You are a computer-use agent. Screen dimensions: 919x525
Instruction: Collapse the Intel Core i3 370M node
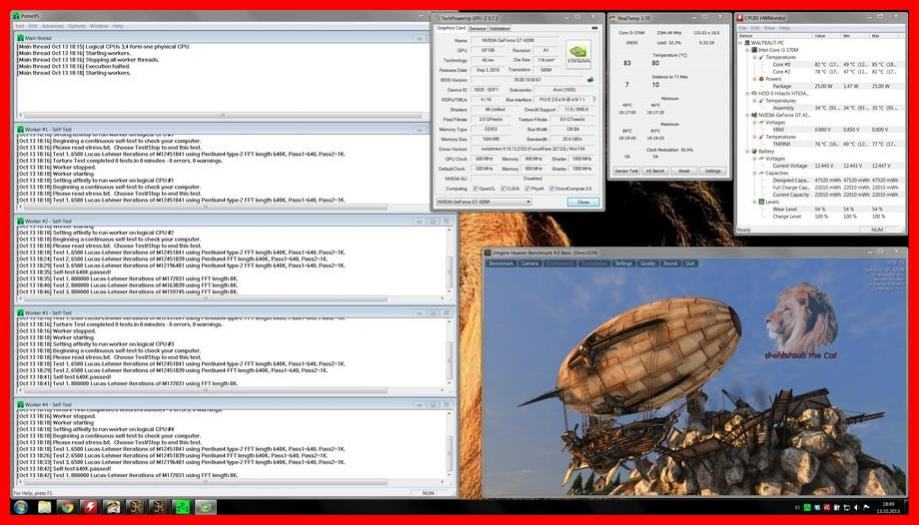pos(747,50)
